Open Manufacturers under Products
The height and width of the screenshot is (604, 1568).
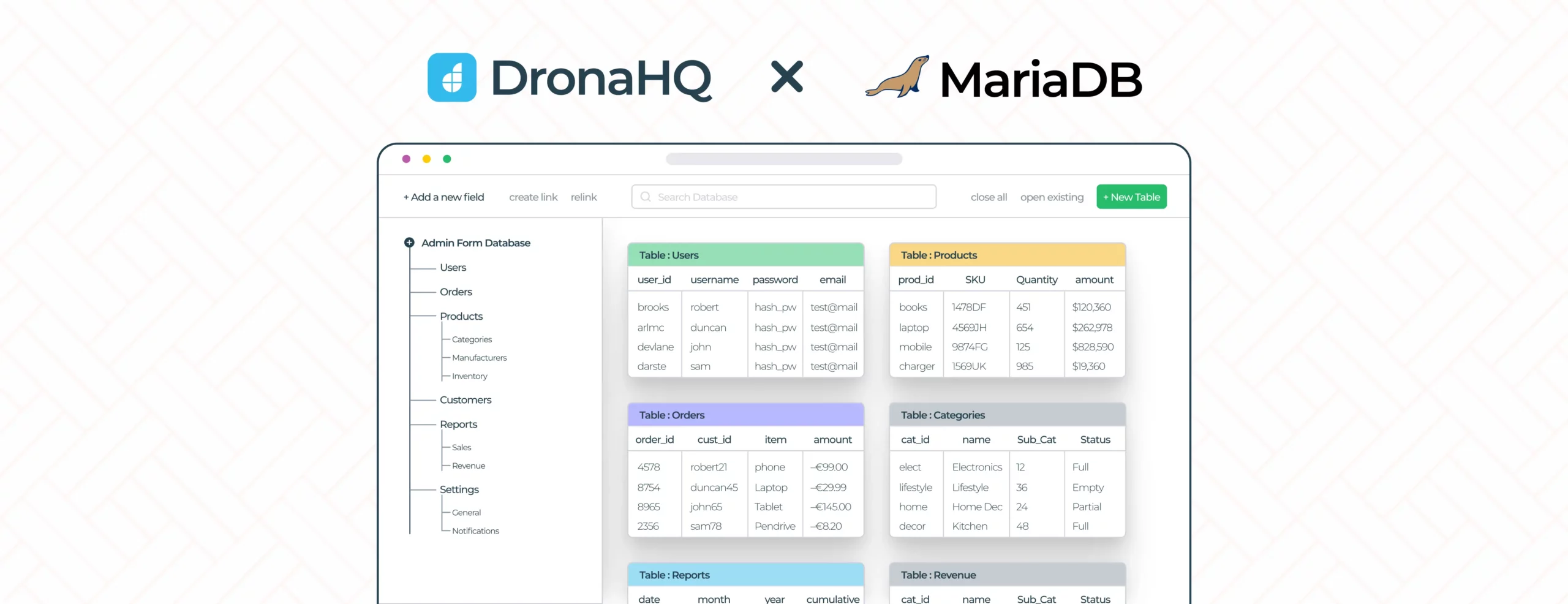point(479,358)
